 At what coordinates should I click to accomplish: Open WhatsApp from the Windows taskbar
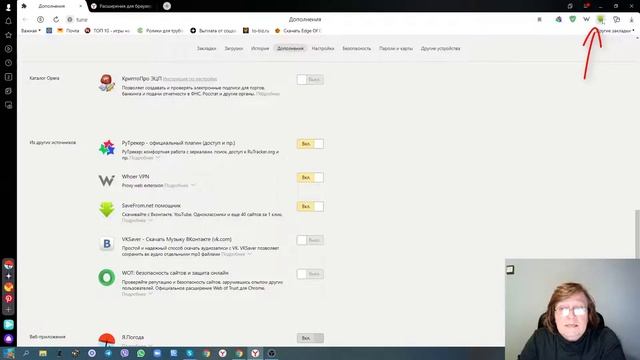(141, 353)
